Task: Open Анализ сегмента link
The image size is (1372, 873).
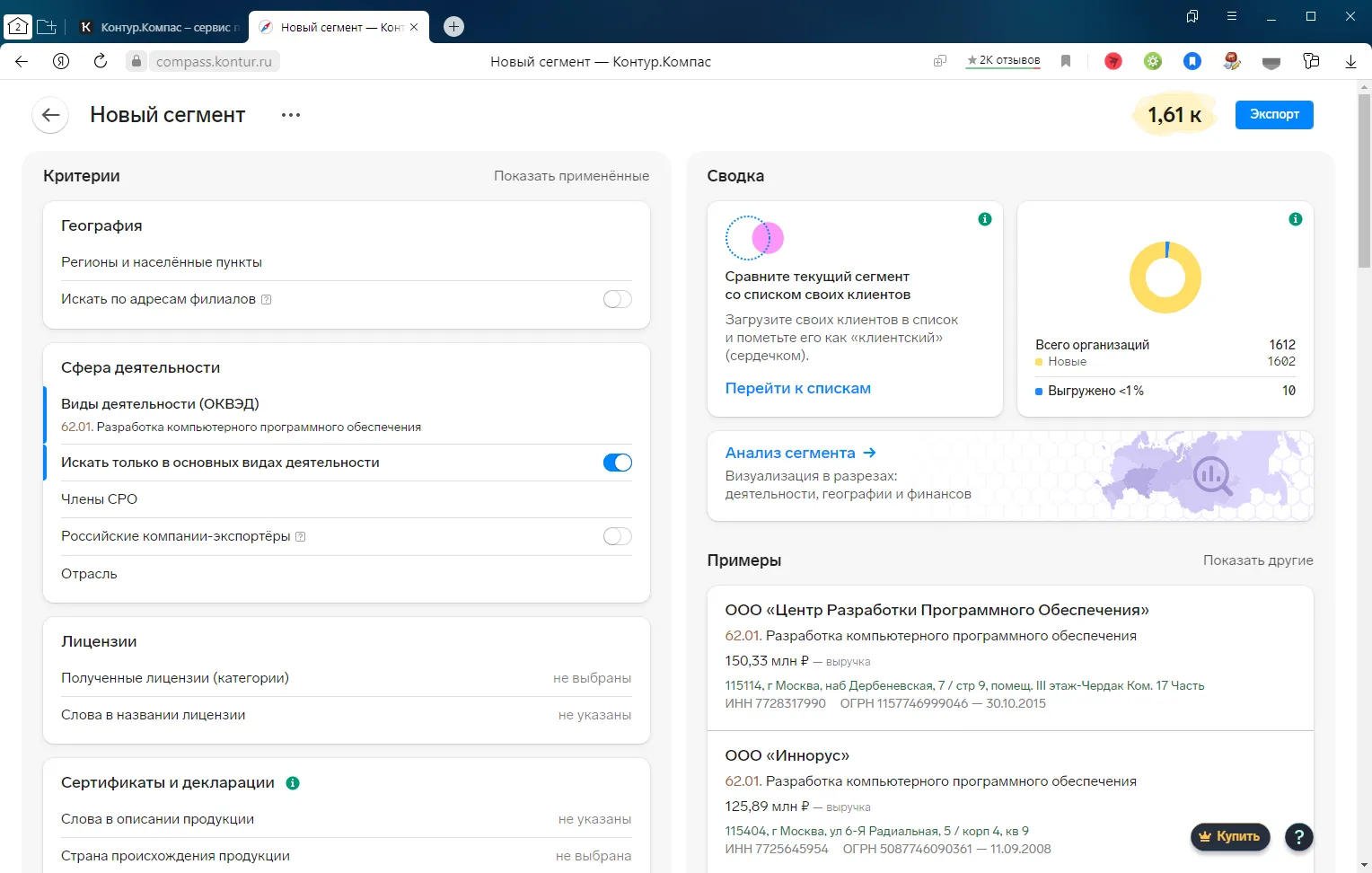Action: [x=800, y=453]
